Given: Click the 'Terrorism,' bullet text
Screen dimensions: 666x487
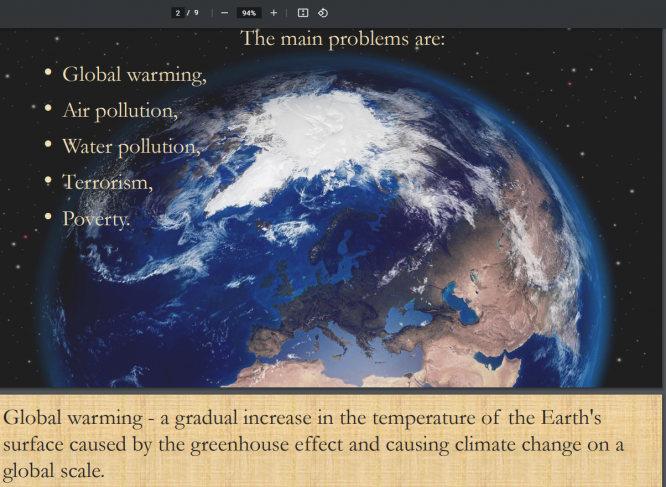Looking at the screenshot, I should (107, 183).
